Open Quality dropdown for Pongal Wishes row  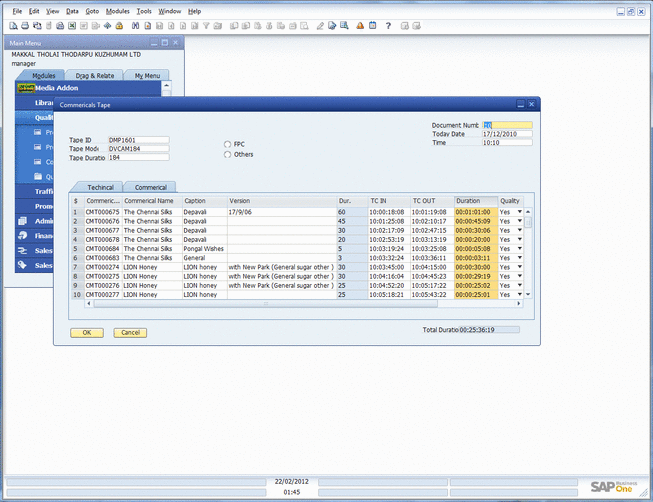pos(519,249)
